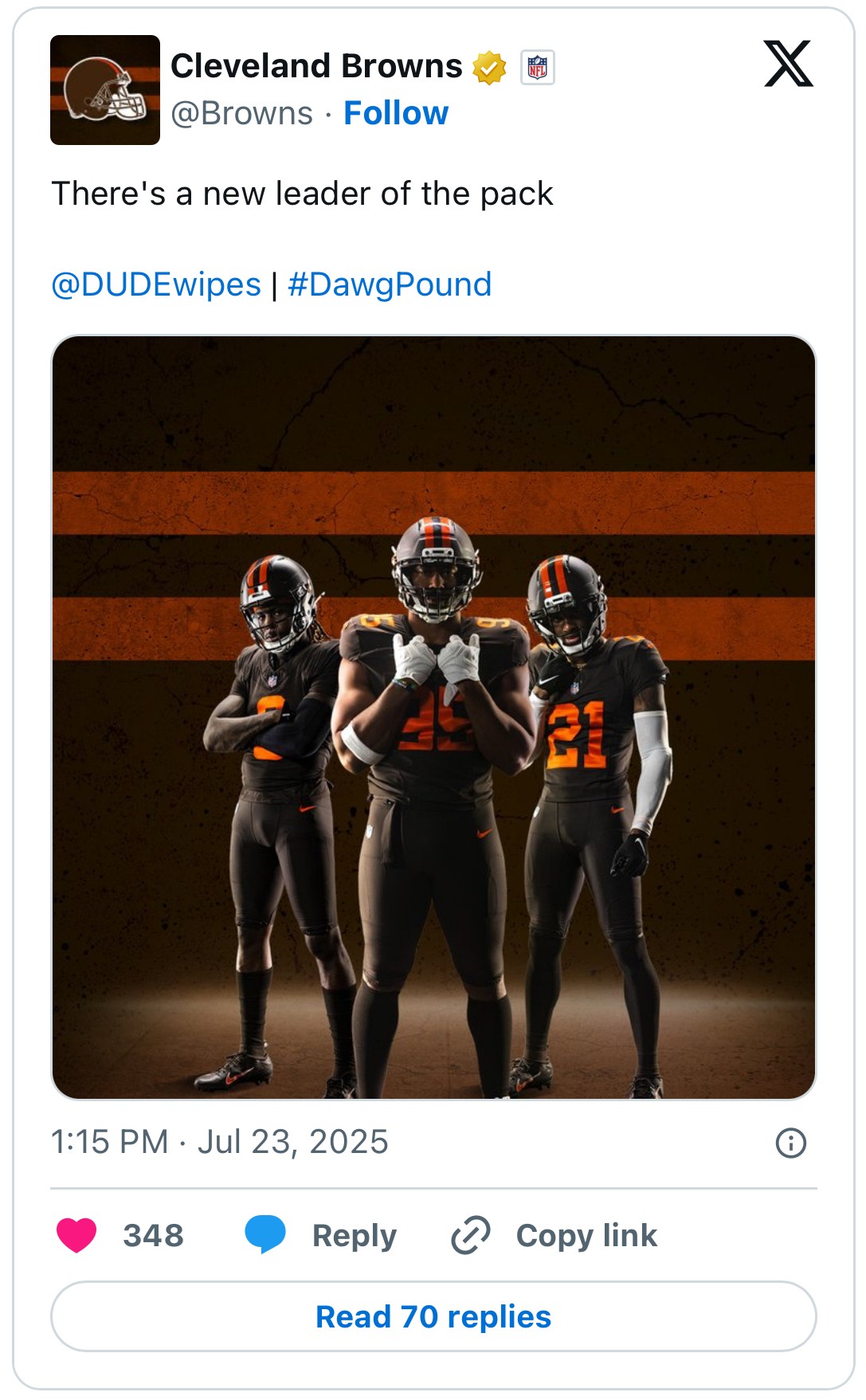Open the @Browns handle
866x1400 pixels.
(241, 114)
